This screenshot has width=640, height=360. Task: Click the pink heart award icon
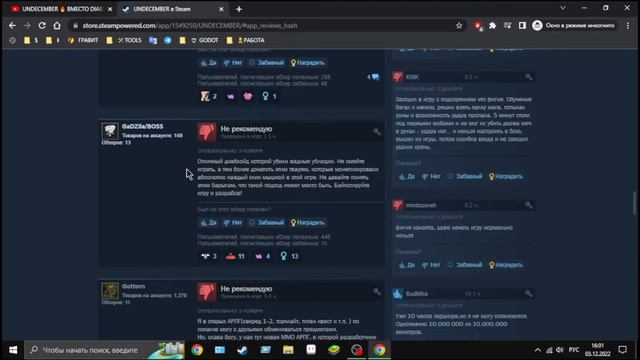pyautogui.click(x=248, y=96)
